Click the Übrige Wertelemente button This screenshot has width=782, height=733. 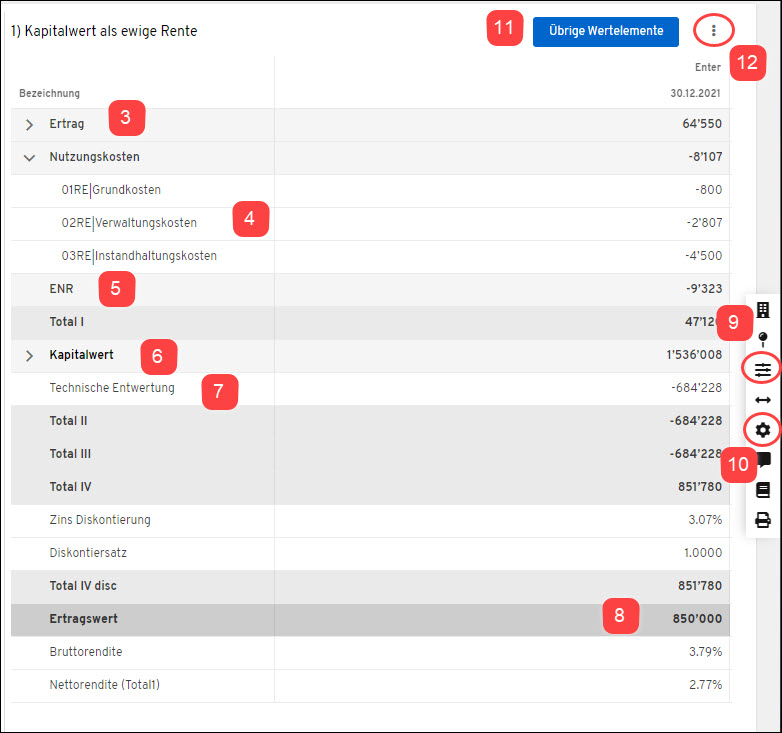pyautogui.click(x=606, y=31)
